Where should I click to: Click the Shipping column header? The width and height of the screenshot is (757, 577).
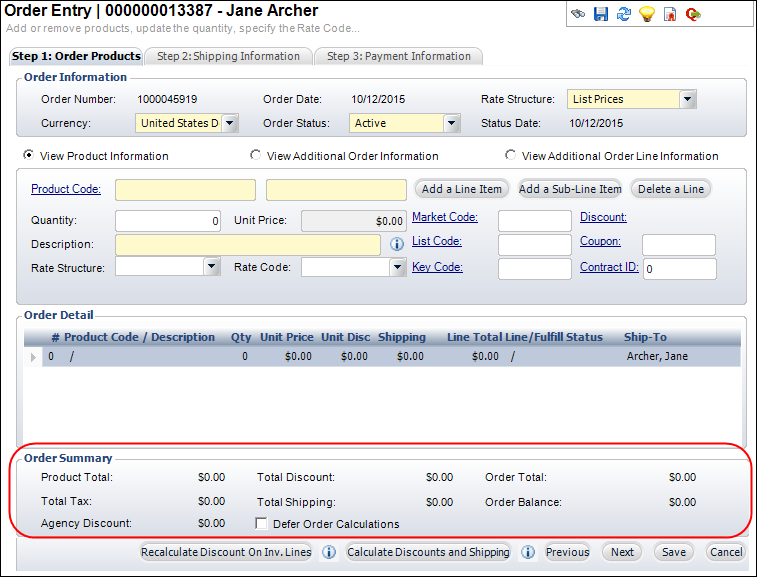[402, 337]
